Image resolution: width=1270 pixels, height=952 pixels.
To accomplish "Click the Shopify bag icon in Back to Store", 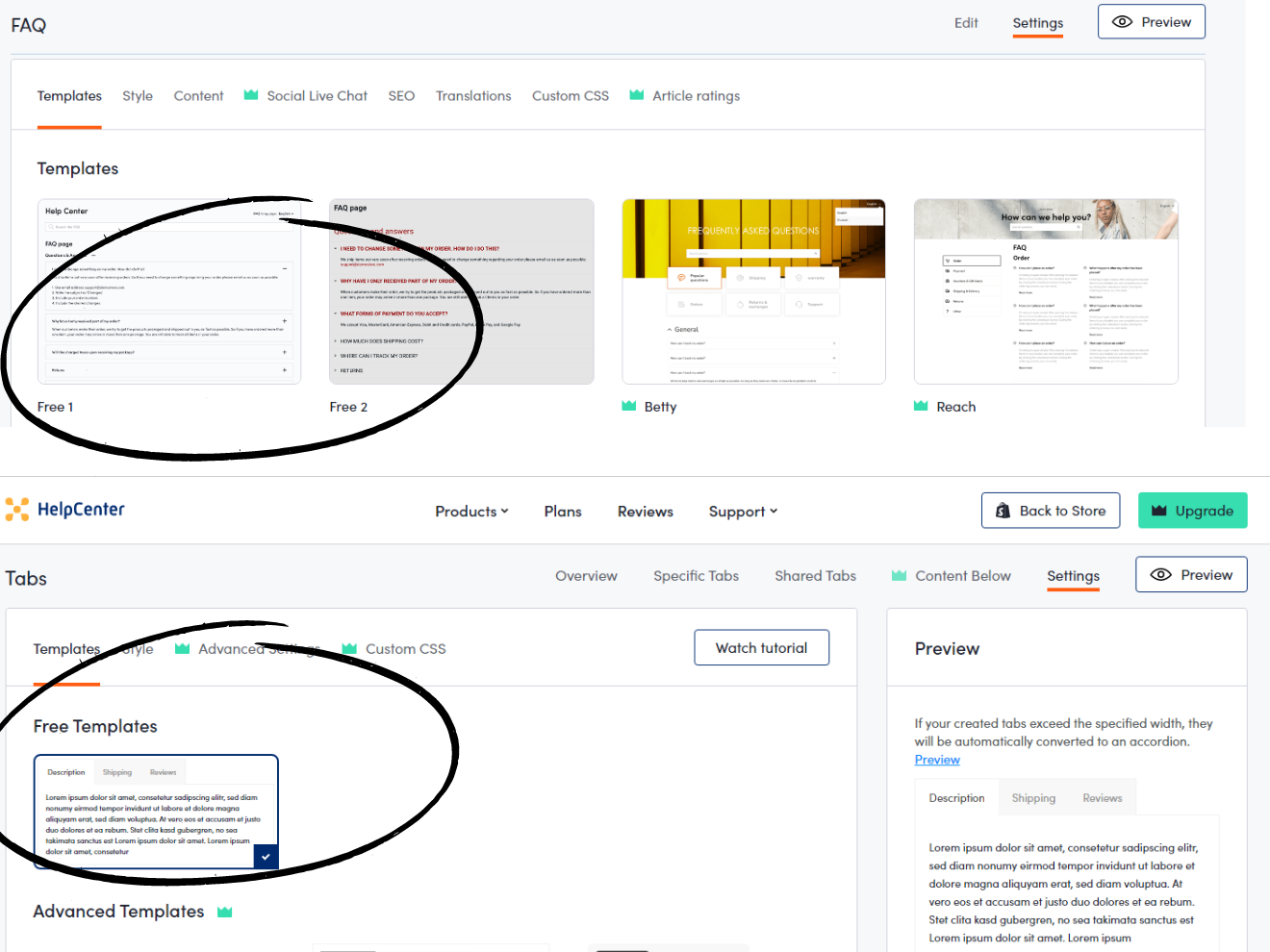I will click(x=1003, y=511).
